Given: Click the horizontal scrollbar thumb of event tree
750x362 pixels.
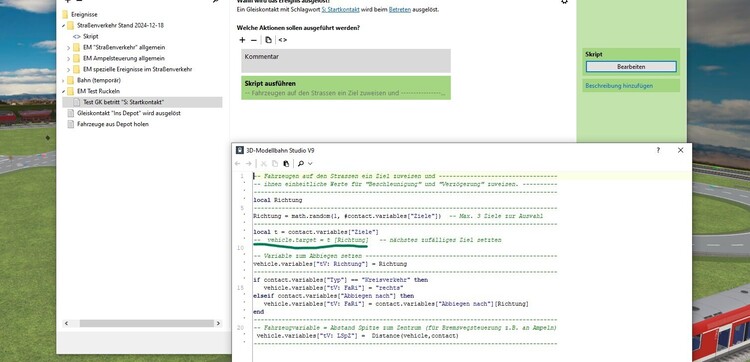Looking at the screenshot, I should [146, 324].
